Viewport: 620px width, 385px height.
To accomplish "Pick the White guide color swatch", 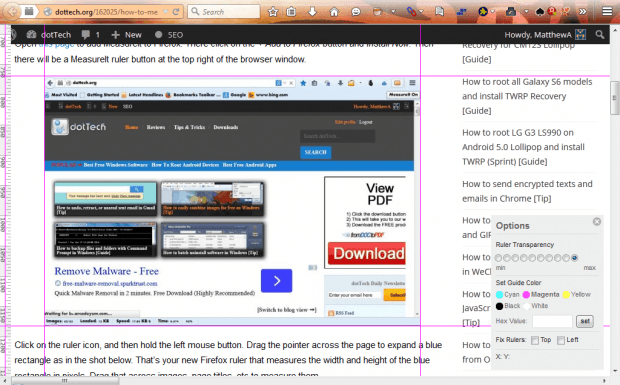I will [x=526, y=306].
